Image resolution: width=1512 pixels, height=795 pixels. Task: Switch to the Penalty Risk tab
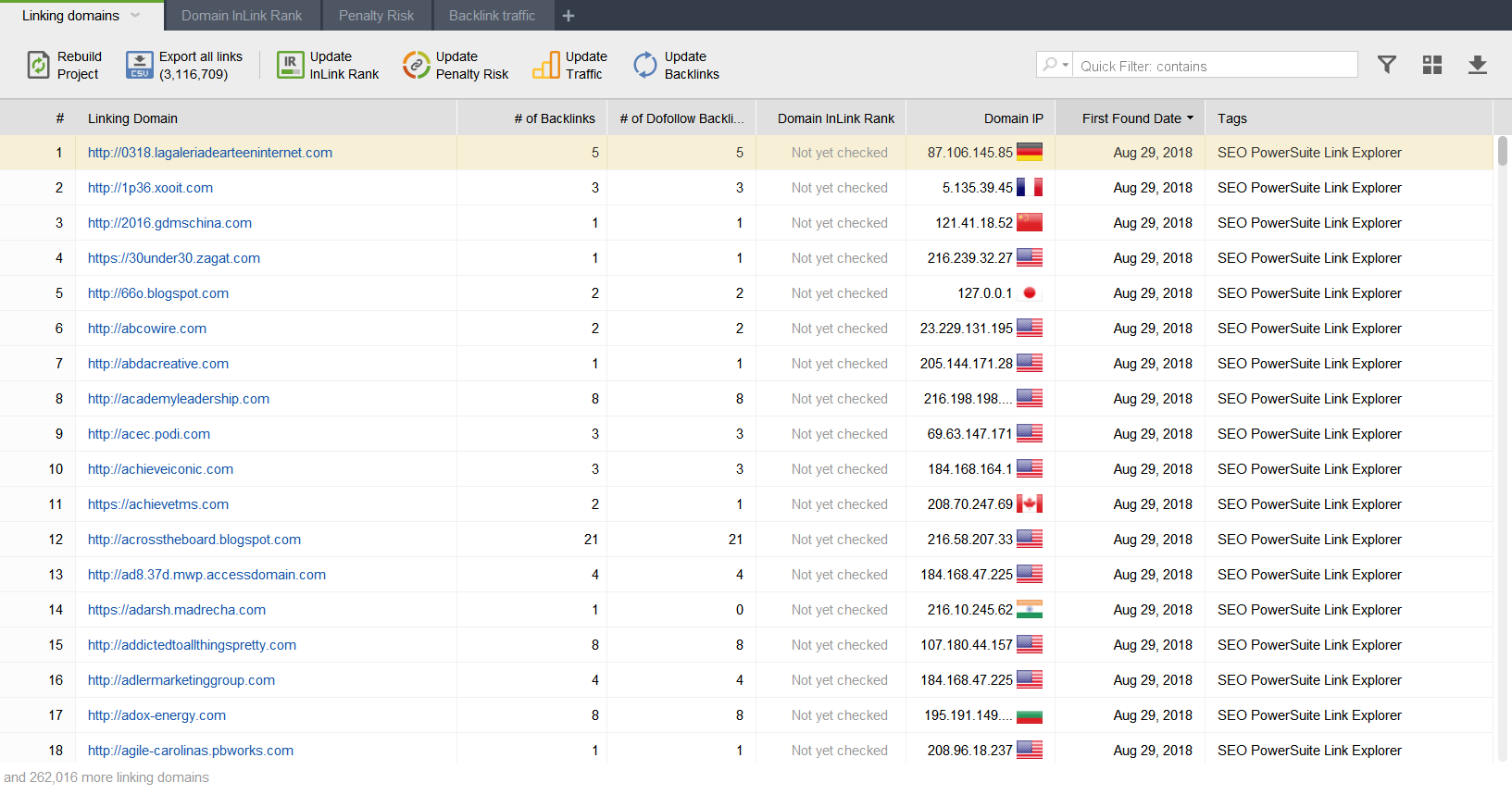[x=376, y=16]
